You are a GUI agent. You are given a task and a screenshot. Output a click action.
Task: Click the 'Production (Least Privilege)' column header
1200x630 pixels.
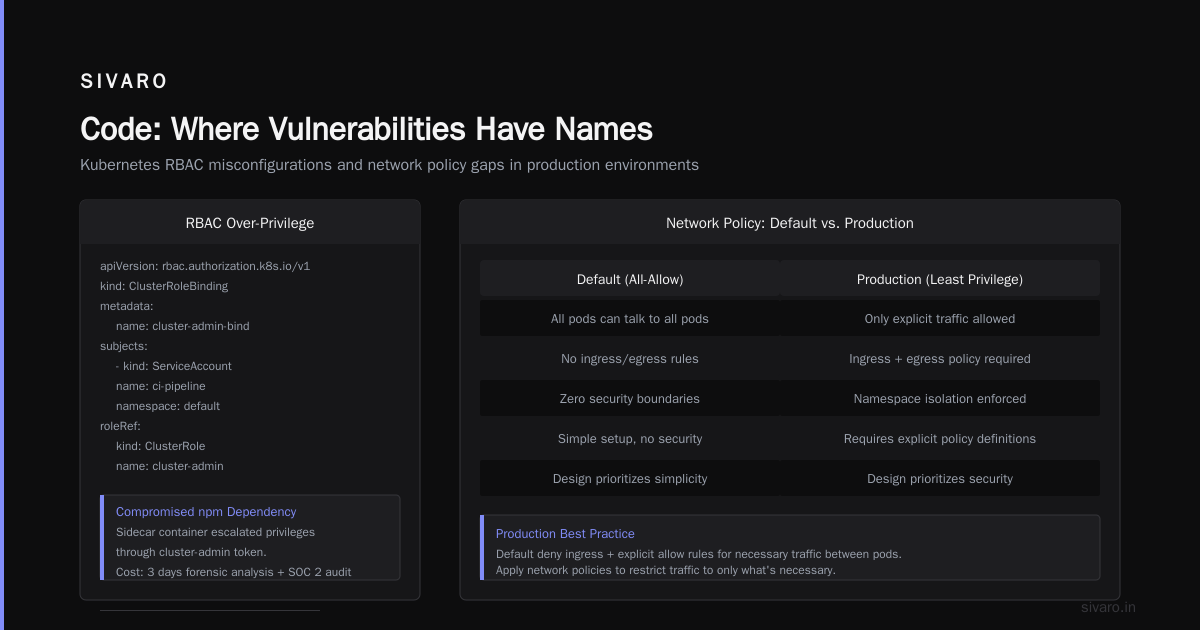[x=940, y=279]
